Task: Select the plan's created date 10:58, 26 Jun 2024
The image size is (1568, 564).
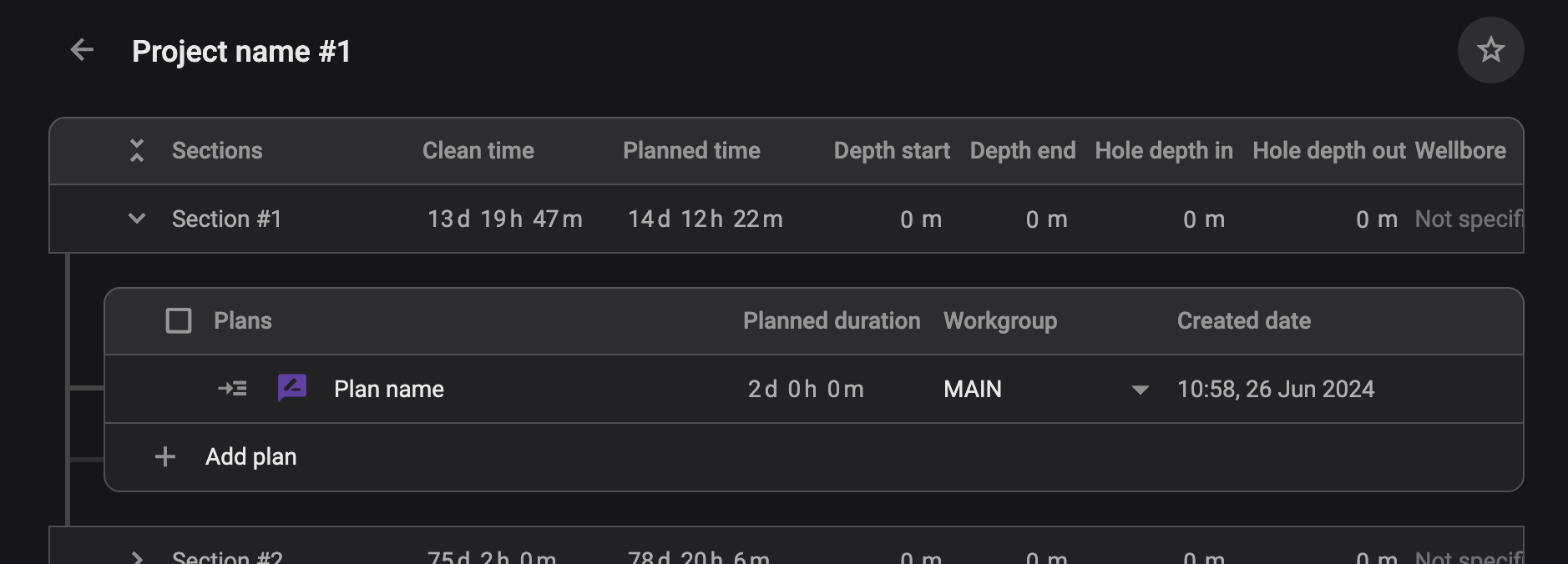Action: (1277, 389)
